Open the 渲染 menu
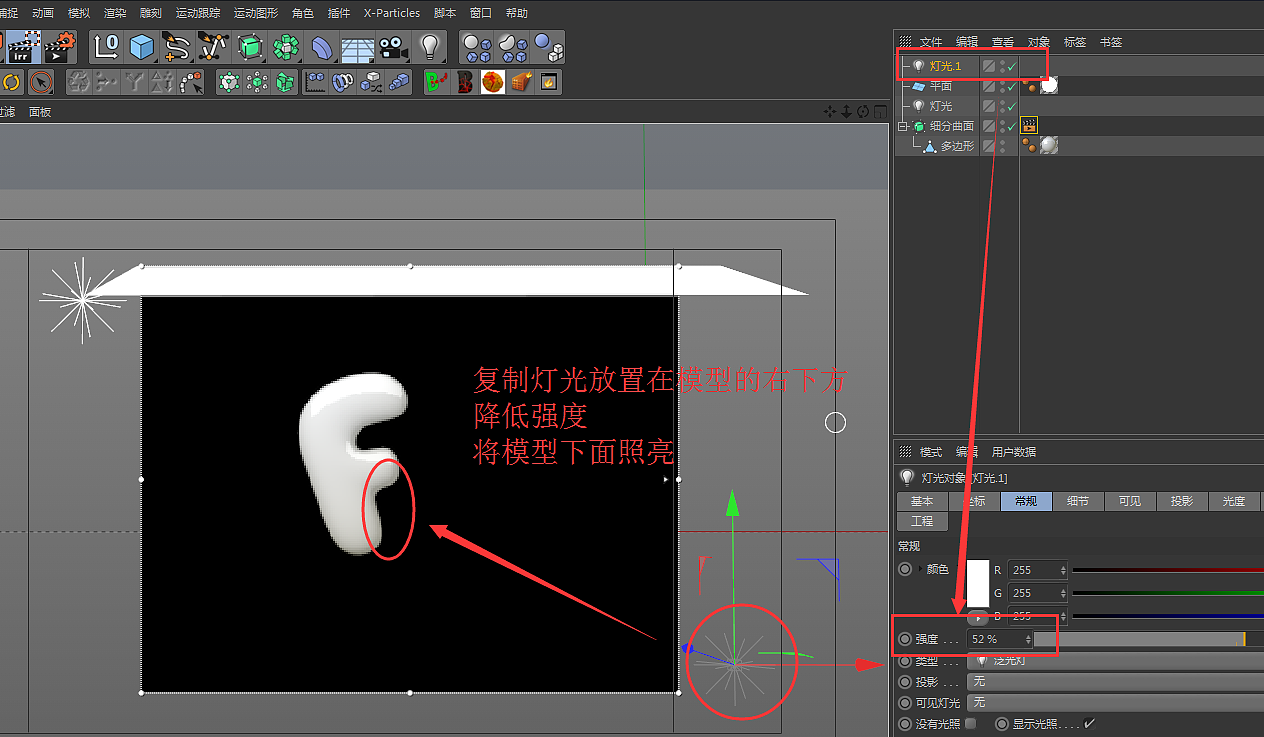This screenshot has height=737, width=1264. click(115, 13)
